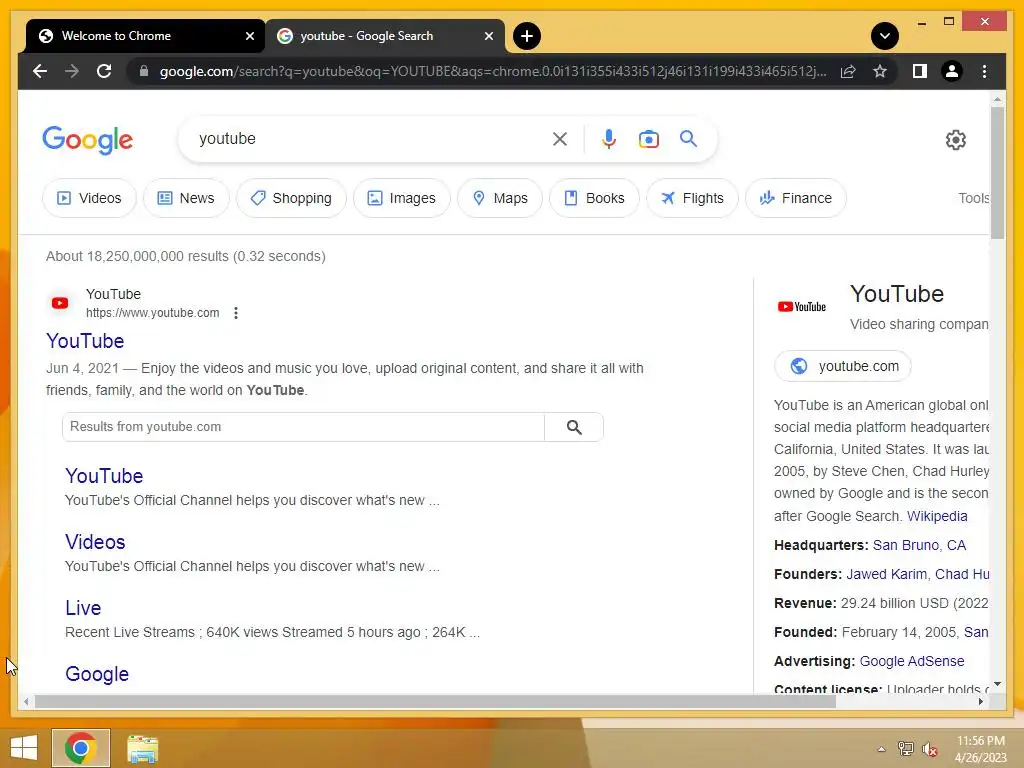Screen dimensions: 1024x768
Task: Open the Chrome three-dot menu
Action: pos(984,71)
